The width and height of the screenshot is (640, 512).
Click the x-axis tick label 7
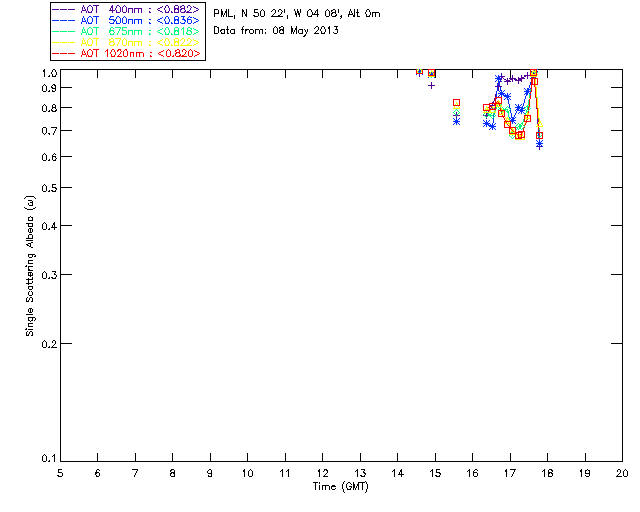135,473
